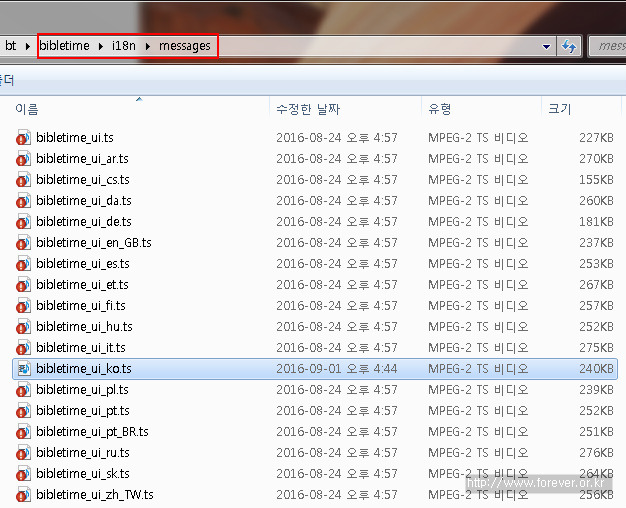Click the 251KB size cell
Screen dimensions: 626x508
[x=596, y=432]
